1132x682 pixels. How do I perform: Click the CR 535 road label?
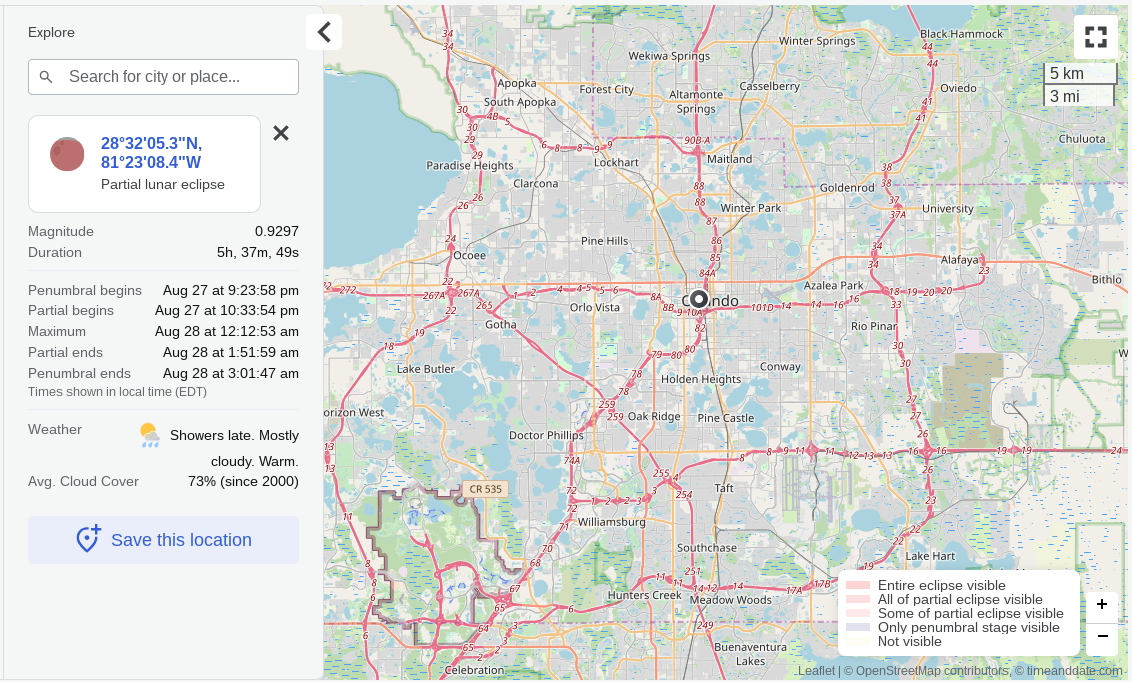point(485,489)
